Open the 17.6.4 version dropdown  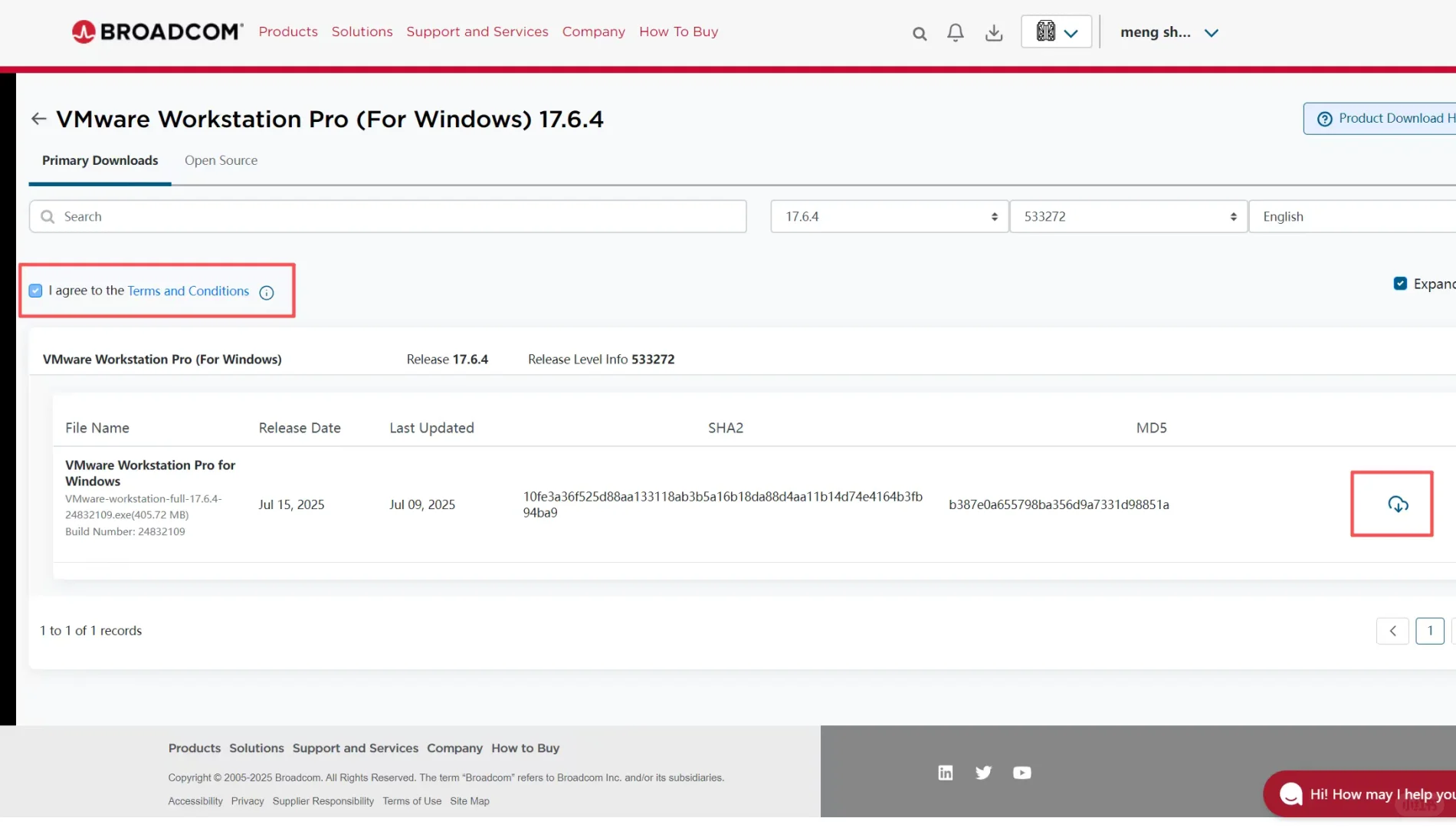point(889,216)
